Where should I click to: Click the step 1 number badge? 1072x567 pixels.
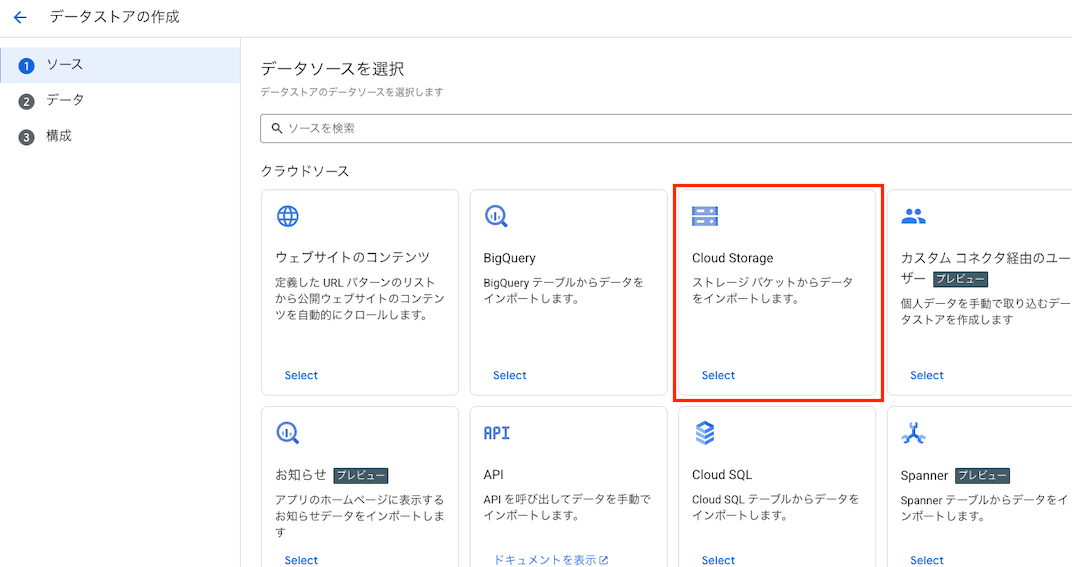coord(26,66)
